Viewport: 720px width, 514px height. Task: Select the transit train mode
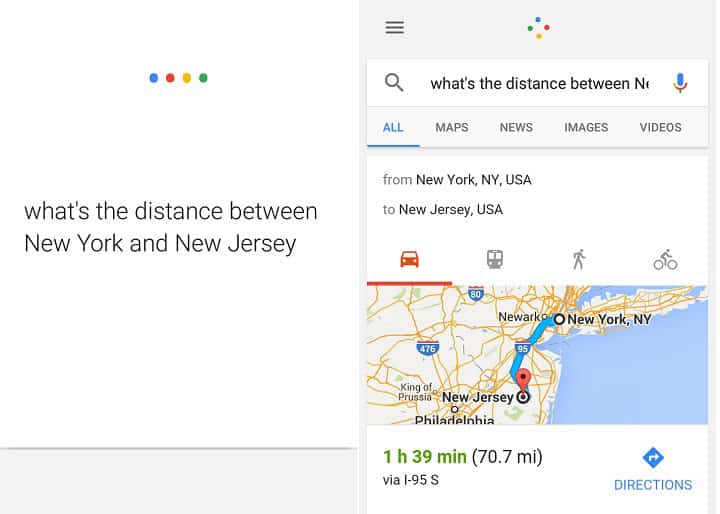(495, 259)
